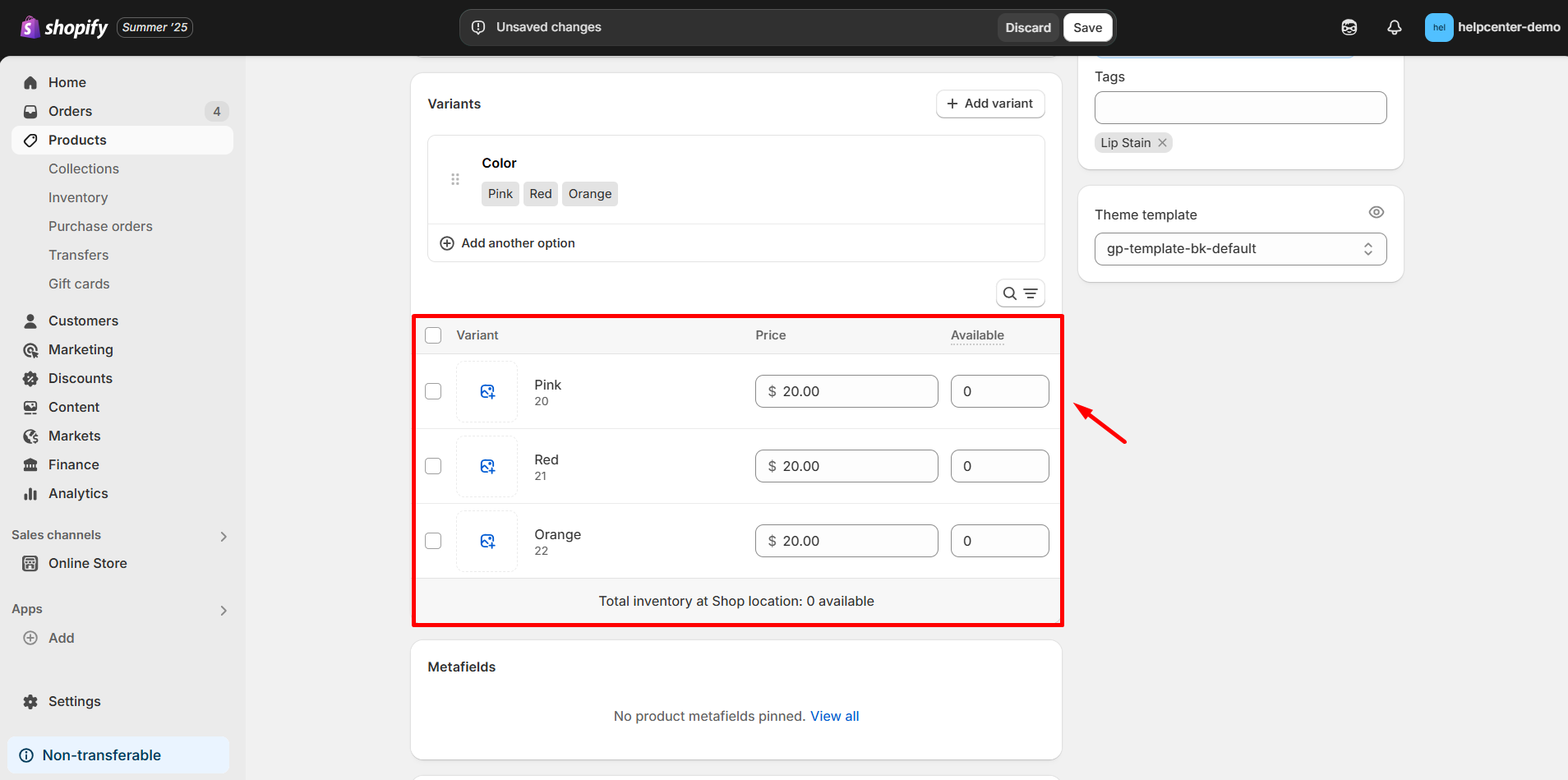This screenshot has width=1568, height=780.
Task: Remove the Lip Stain tag
Action: 1162,143
